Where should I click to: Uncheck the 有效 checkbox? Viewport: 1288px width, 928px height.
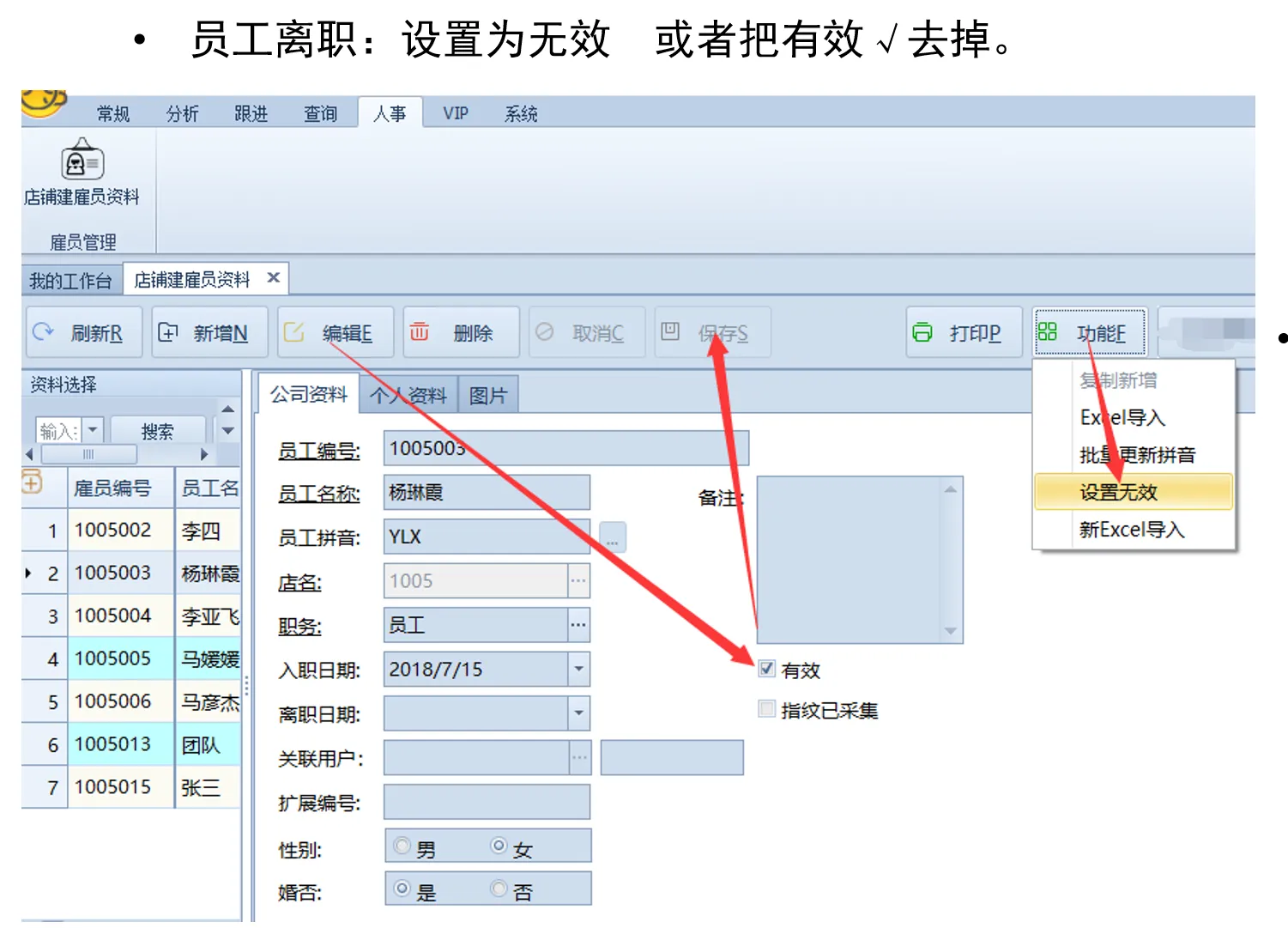pos(766,669)
